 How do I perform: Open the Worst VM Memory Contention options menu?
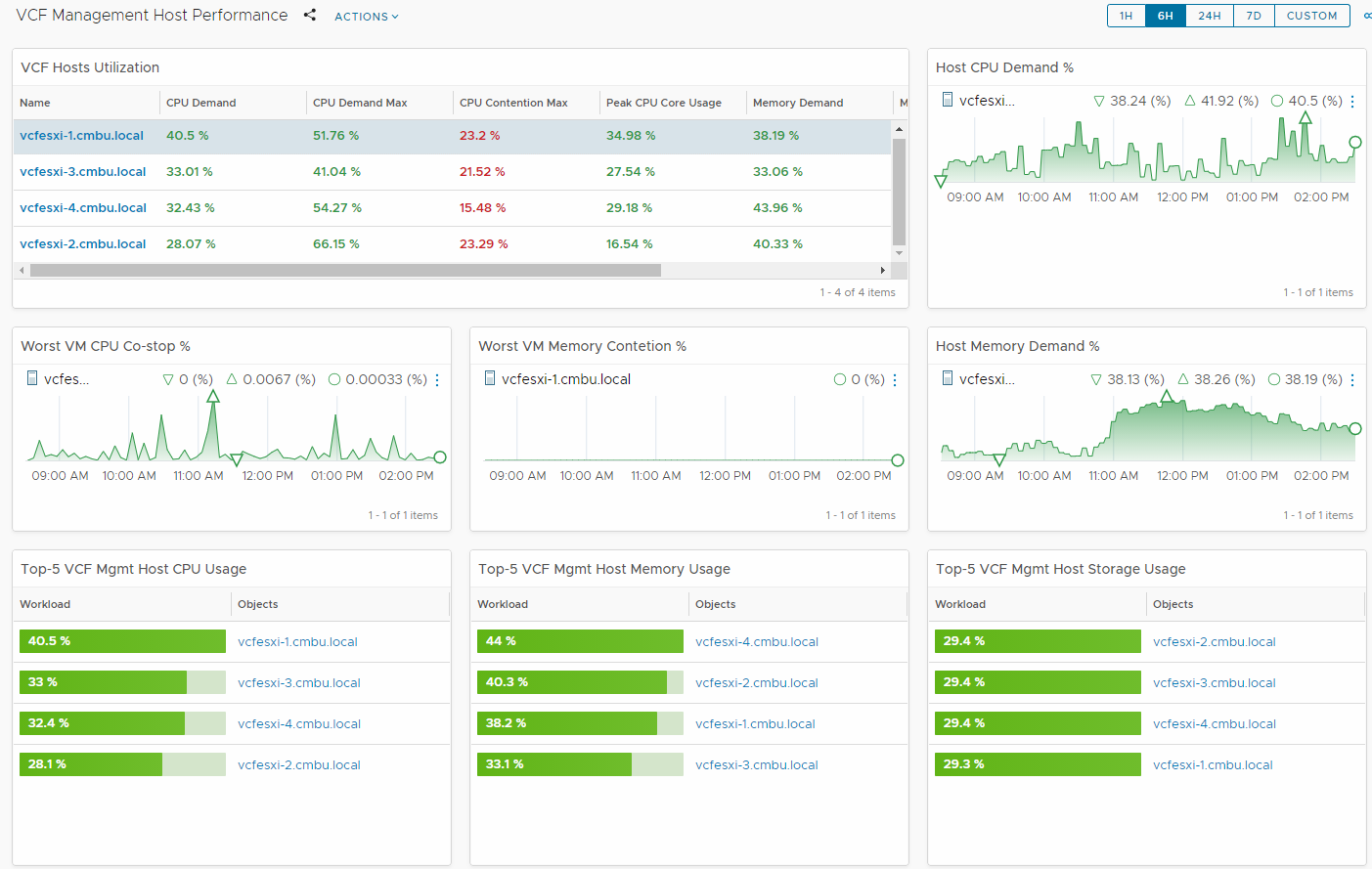click(x=895, y=380)
